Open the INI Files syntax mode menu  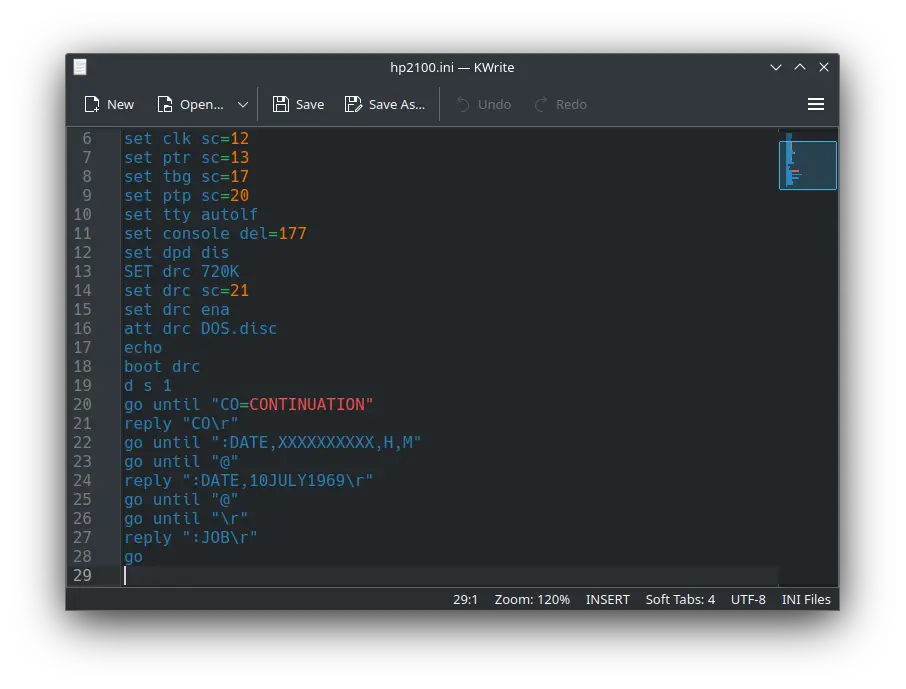click(805, 599)
